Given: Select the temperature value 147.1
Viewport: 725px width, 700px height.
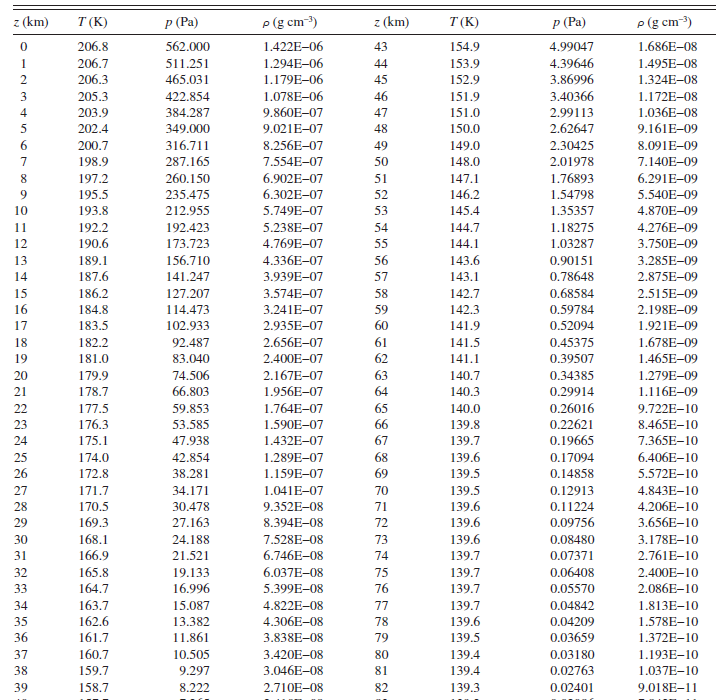Looking at the screenshot, I should (465, 178).
